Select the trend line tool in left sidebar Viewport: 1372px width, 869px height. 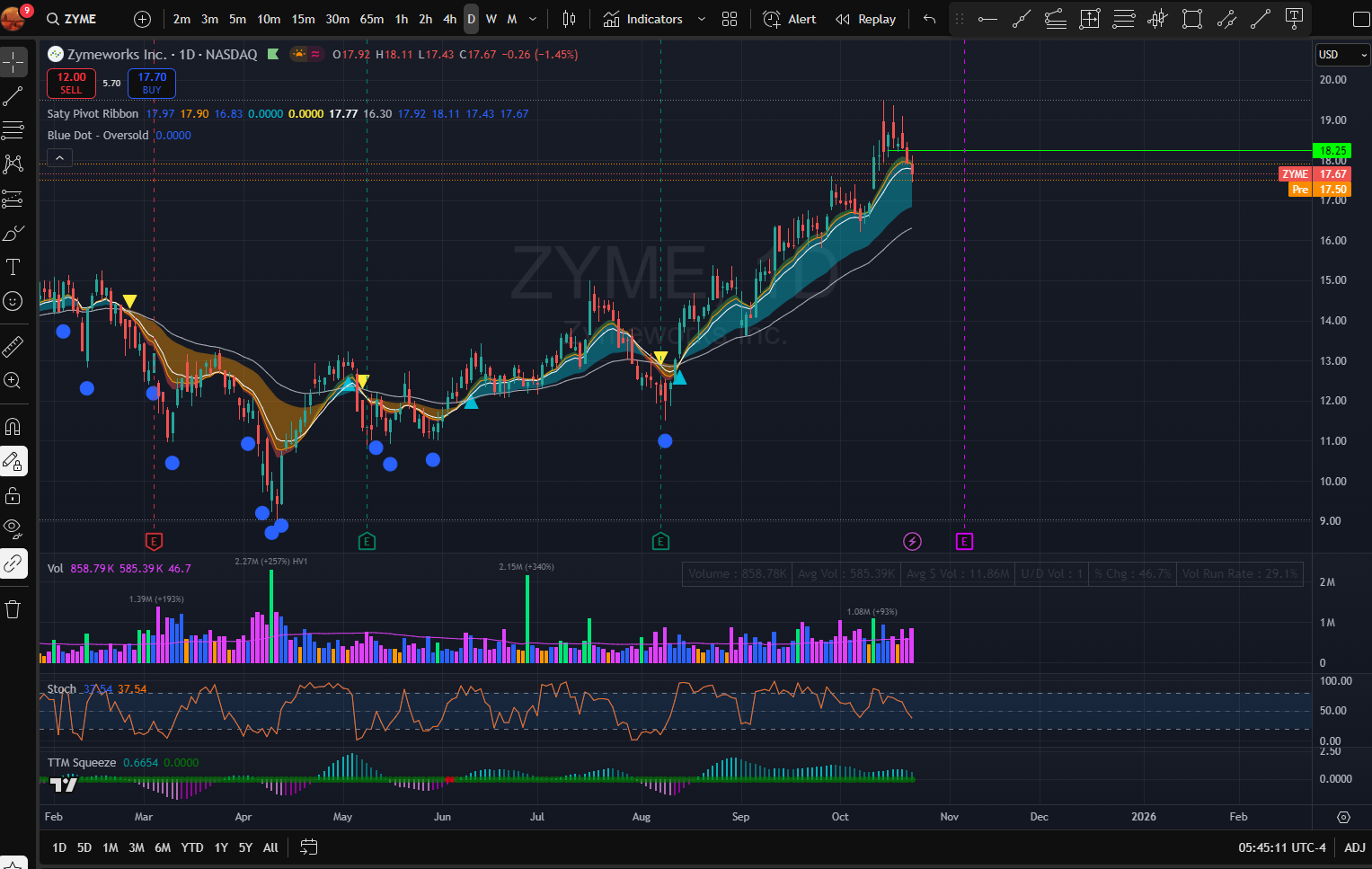(13, 96)
